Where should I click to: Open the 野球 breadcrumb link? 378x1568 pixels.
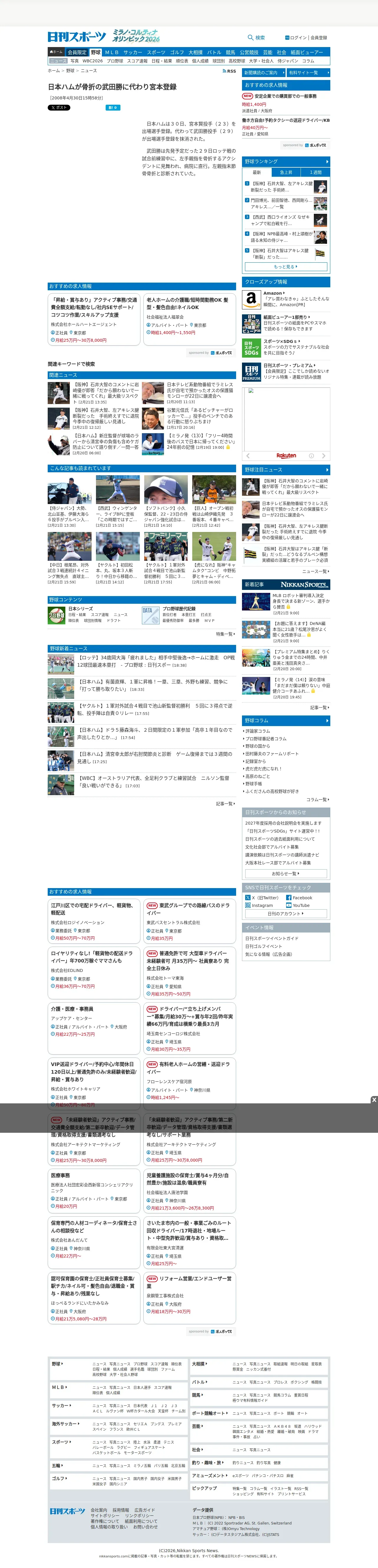coord(70,71)
